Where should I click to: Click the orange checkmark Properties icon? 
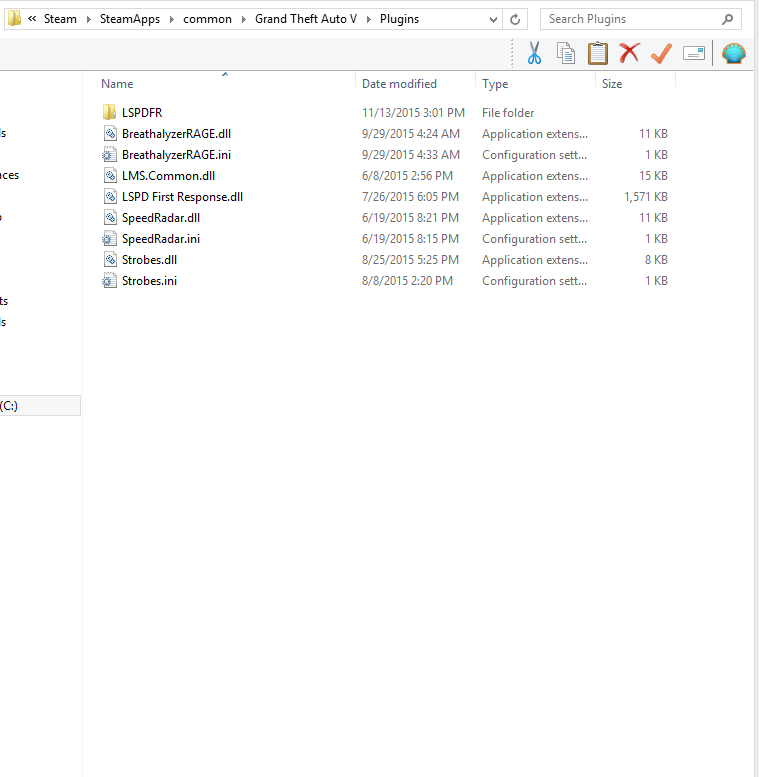click(661, 54)
